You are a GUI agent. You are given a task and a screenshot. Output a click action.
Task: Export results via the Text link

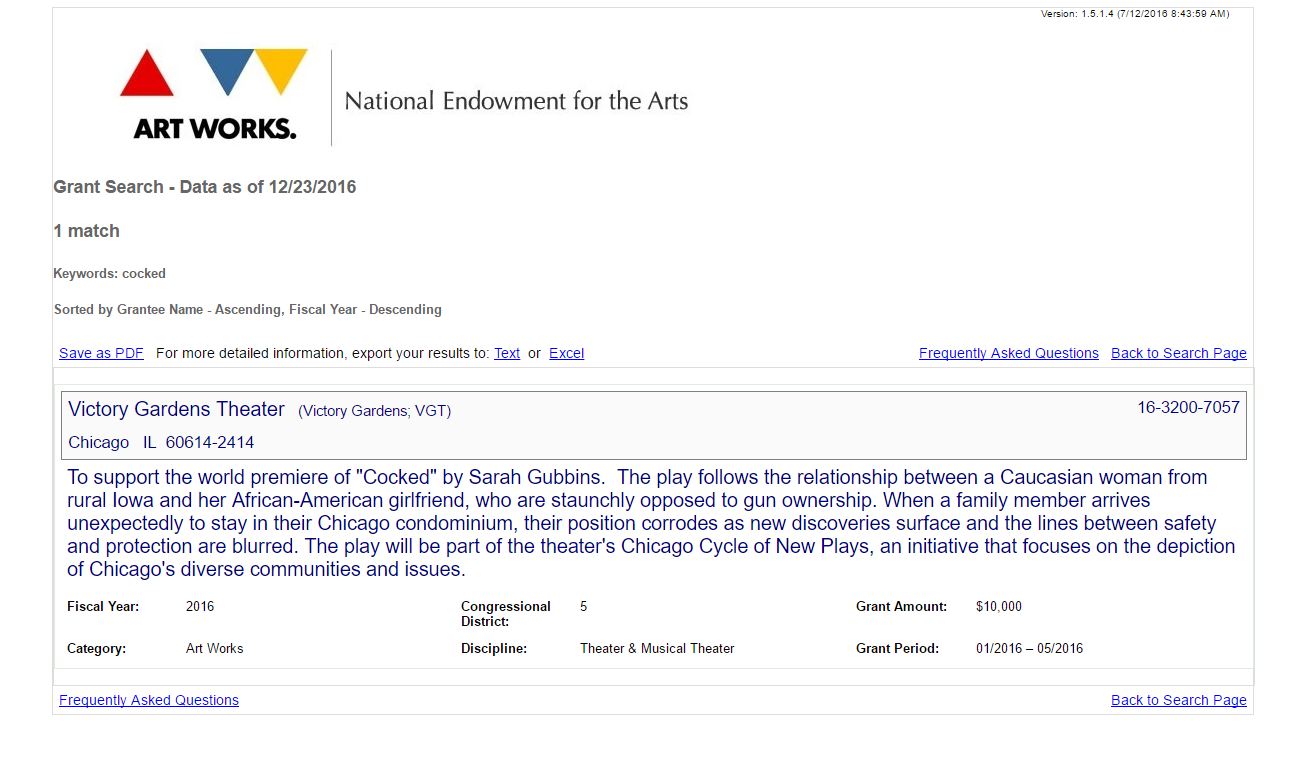point(507,353)
